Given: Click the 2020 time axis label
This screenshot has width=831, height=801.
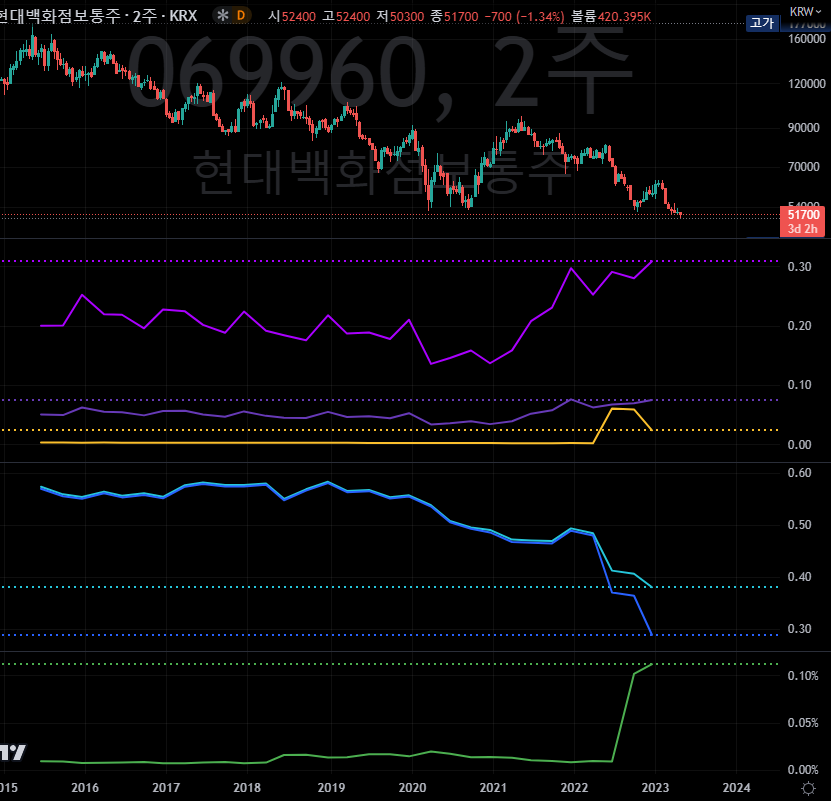Looking at the screenshot, I should [412, 787].
